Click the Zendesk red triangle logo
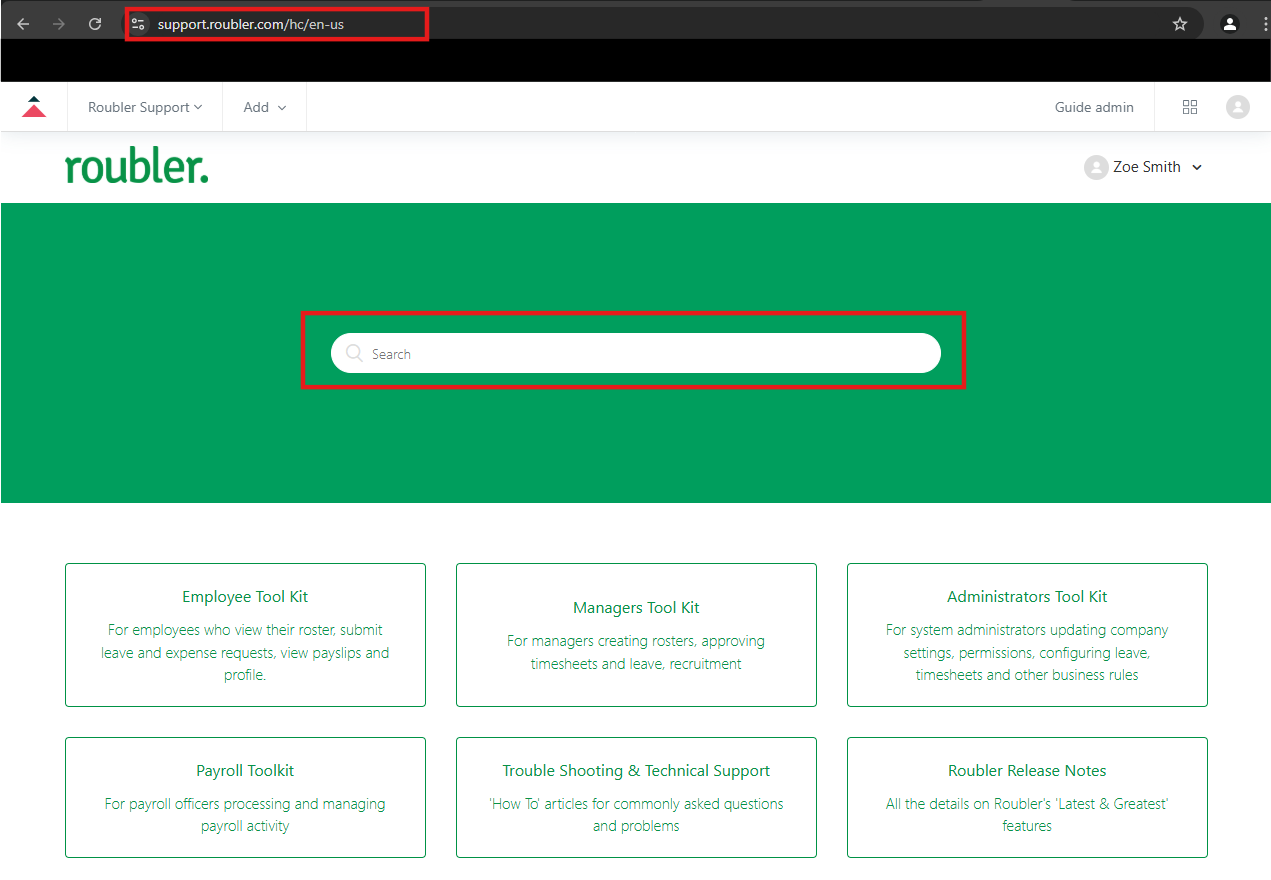Viewport: 1271px width, 880px height. click(x=34, y=107)
